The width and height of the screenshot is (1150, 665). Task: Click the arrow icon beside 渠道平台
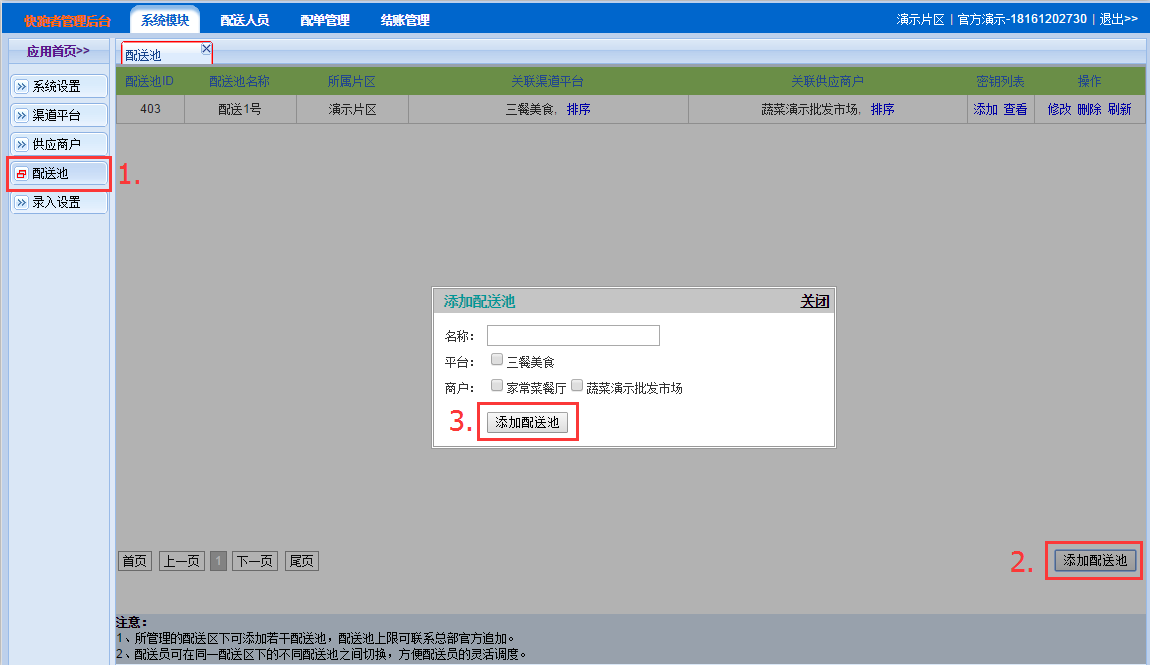pyautogui.click(x=22, y=116)
